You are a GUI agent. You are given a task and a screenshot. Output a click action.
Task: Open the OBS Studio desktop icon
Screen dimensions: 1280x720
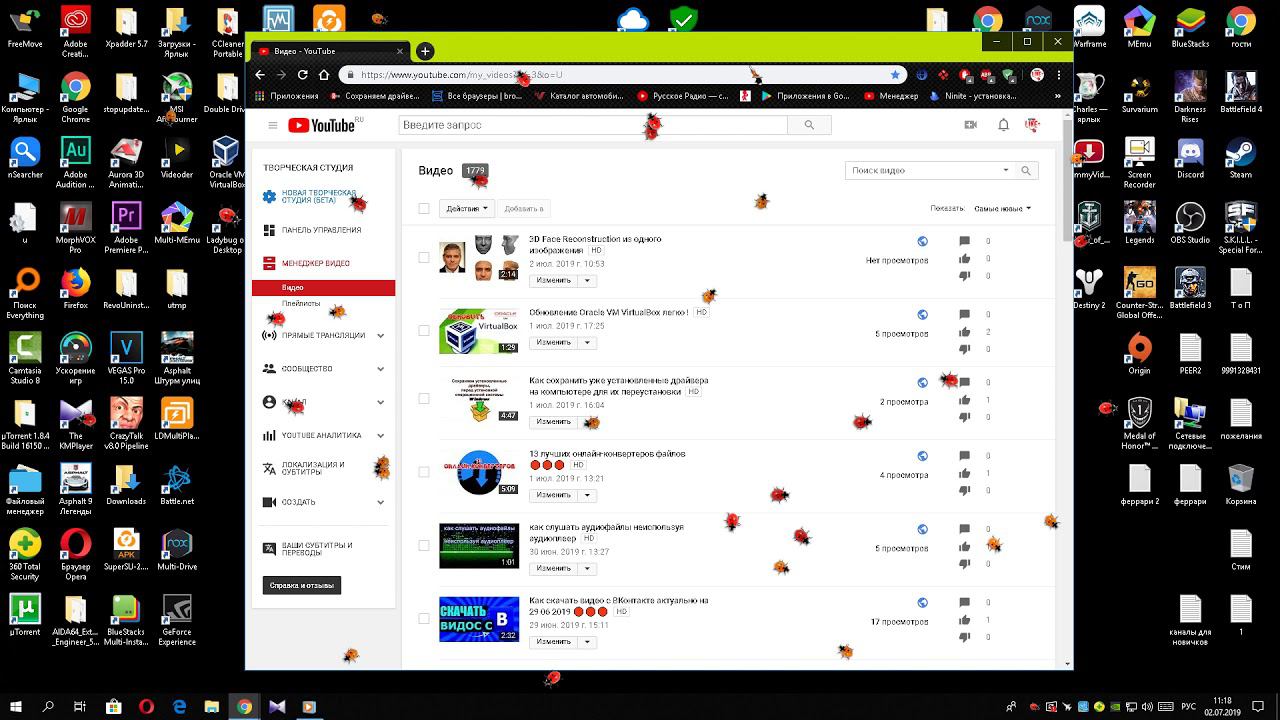1190,223
